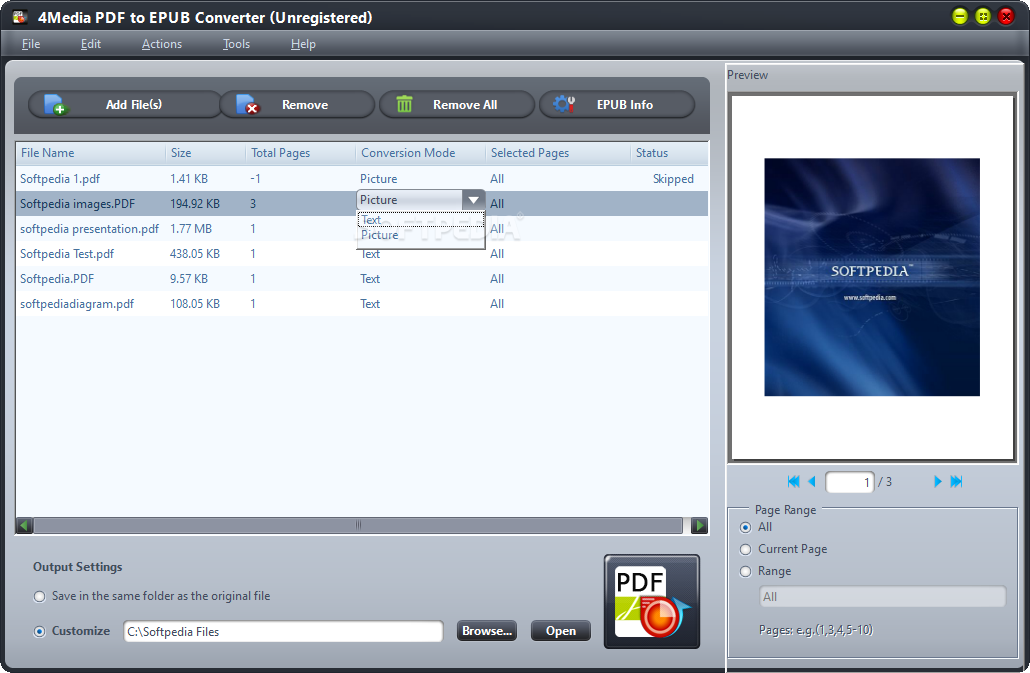The image size is (1030, 673).
Task: Jump to first preview page
Action: click(793, 481)
